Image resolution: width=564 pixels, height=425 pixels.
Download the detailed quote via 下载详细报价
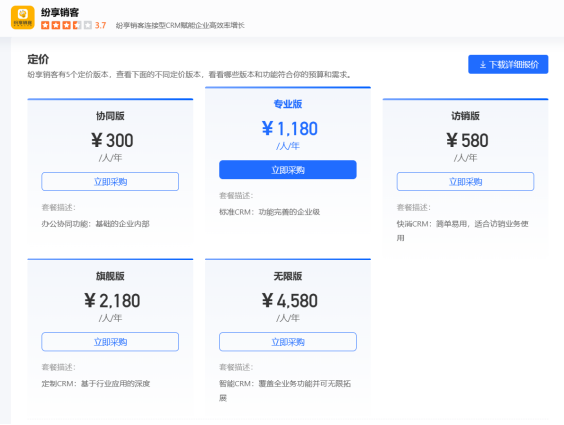[508, 64]
